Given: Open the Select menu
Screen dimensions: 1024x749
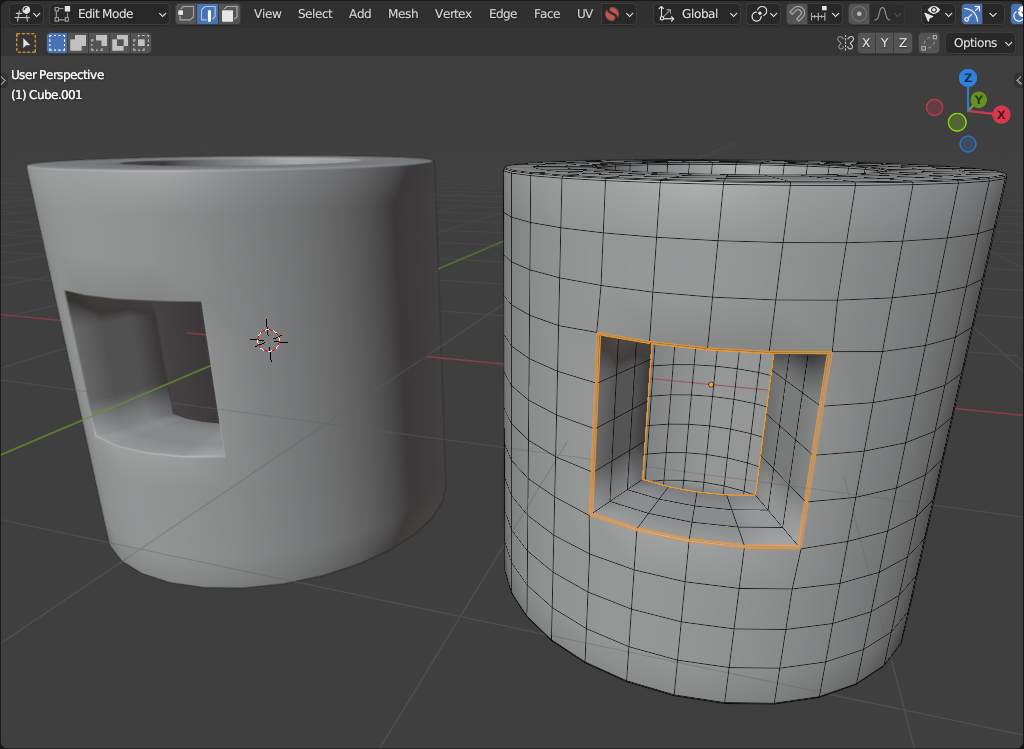Looking at the screenshot, I should [315, 14].
